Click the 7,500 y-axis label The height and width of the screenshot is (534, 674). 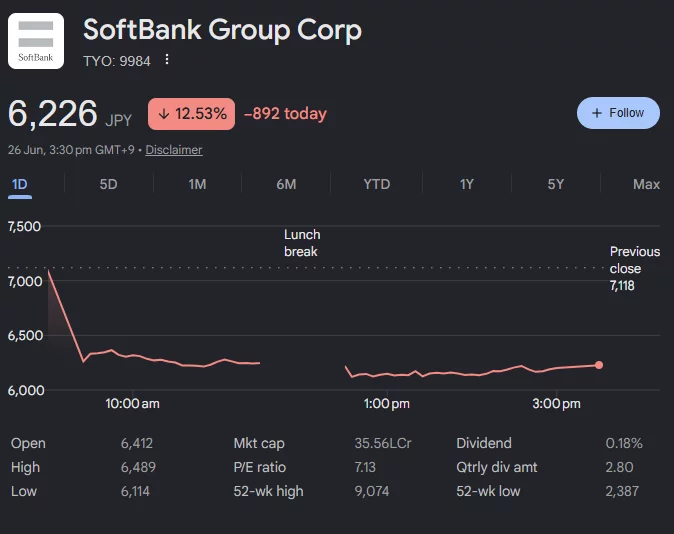pos(25,227)
